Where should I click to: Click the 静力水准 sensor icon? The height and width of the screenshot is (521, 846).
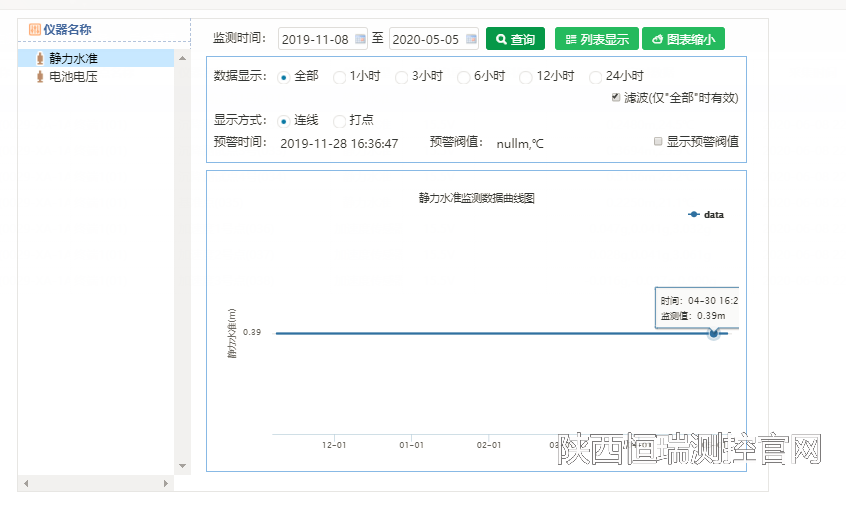(39, 59)
